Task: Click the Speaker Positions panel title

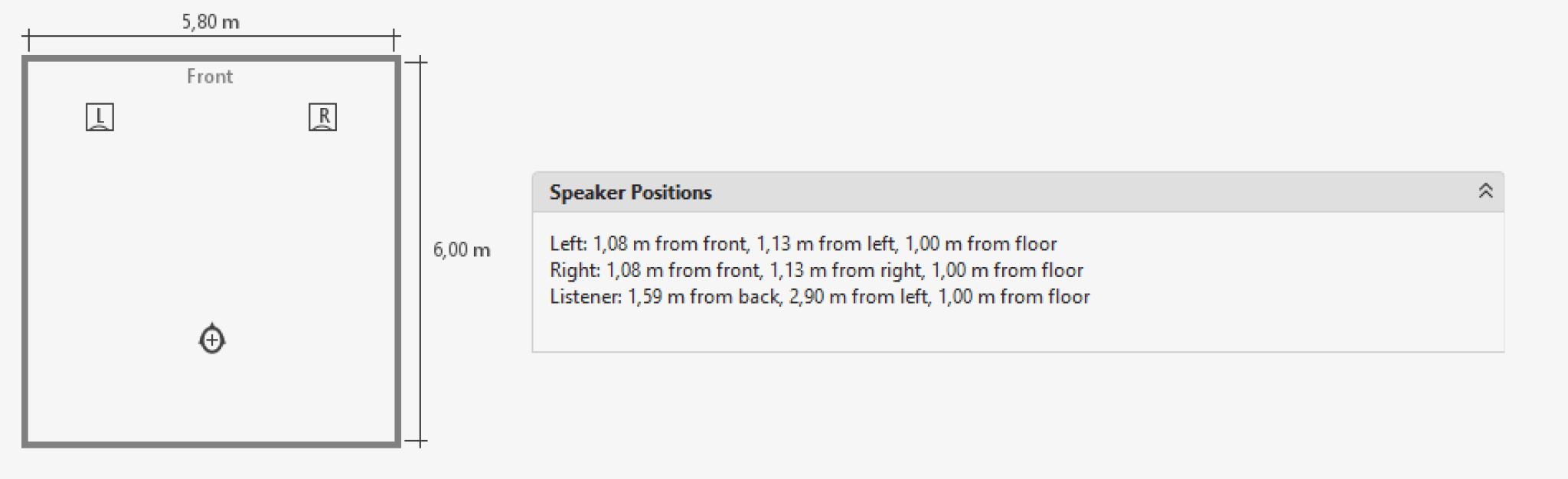Action: [630, 192]
